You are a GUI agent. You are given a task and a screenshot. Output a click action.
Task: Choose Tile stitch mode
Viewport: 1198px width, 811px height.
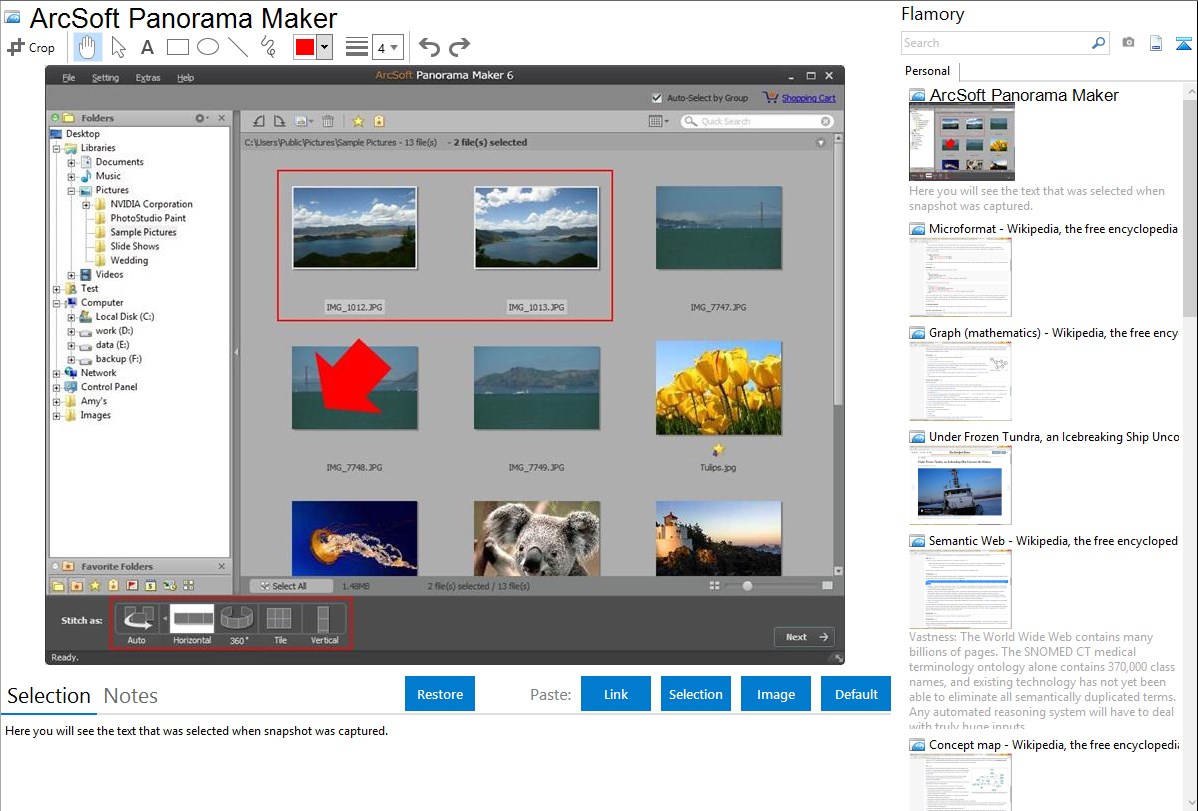(x=280, y=624)
